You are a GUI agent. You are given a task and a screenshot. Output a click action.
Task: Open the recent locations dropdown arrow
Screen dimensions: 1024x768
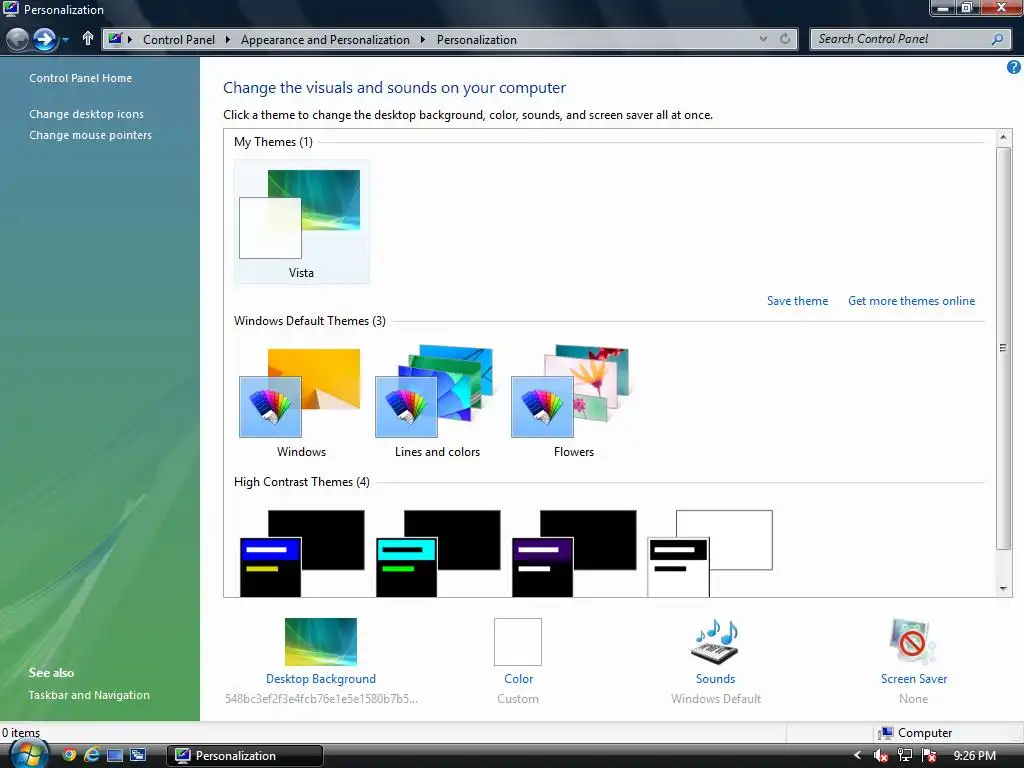pos(65,40)
